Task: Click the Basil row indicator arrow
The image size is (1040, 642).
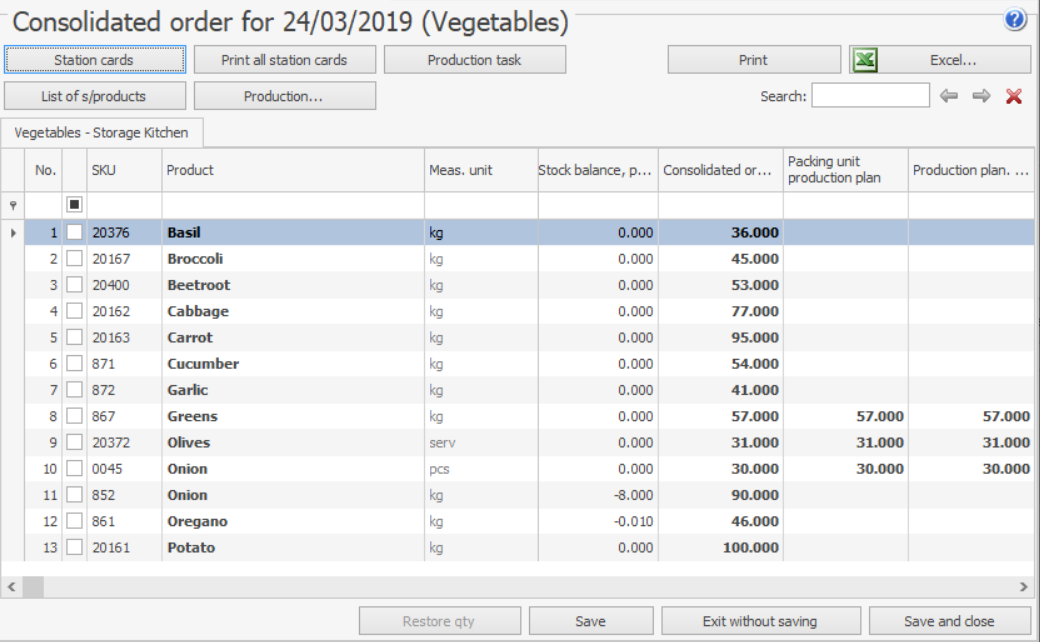Action: (x=13, y=233)
